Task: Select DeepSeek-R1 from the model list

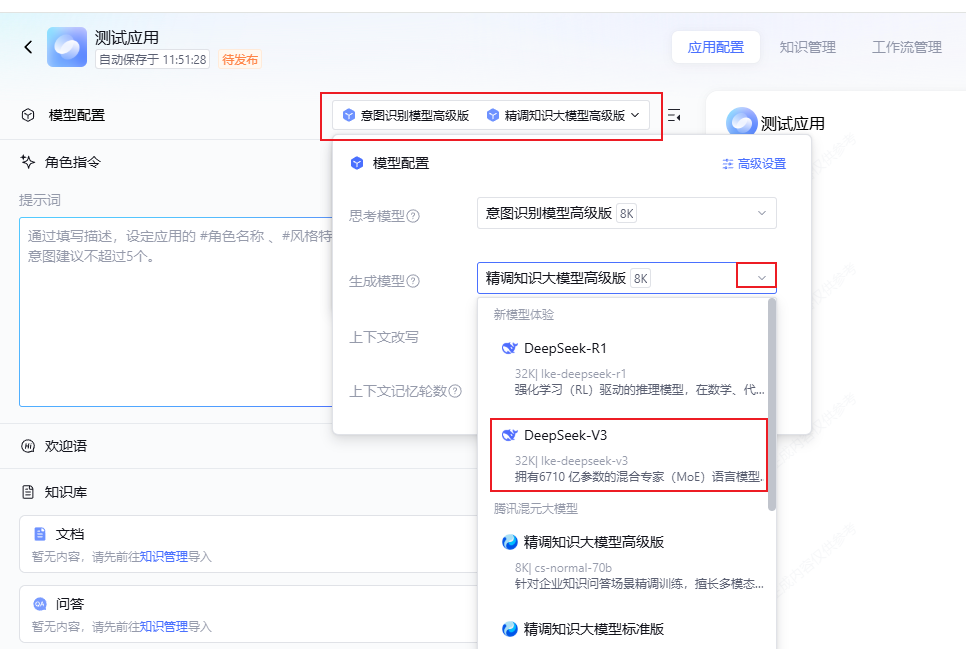Action: pos(628,369)
